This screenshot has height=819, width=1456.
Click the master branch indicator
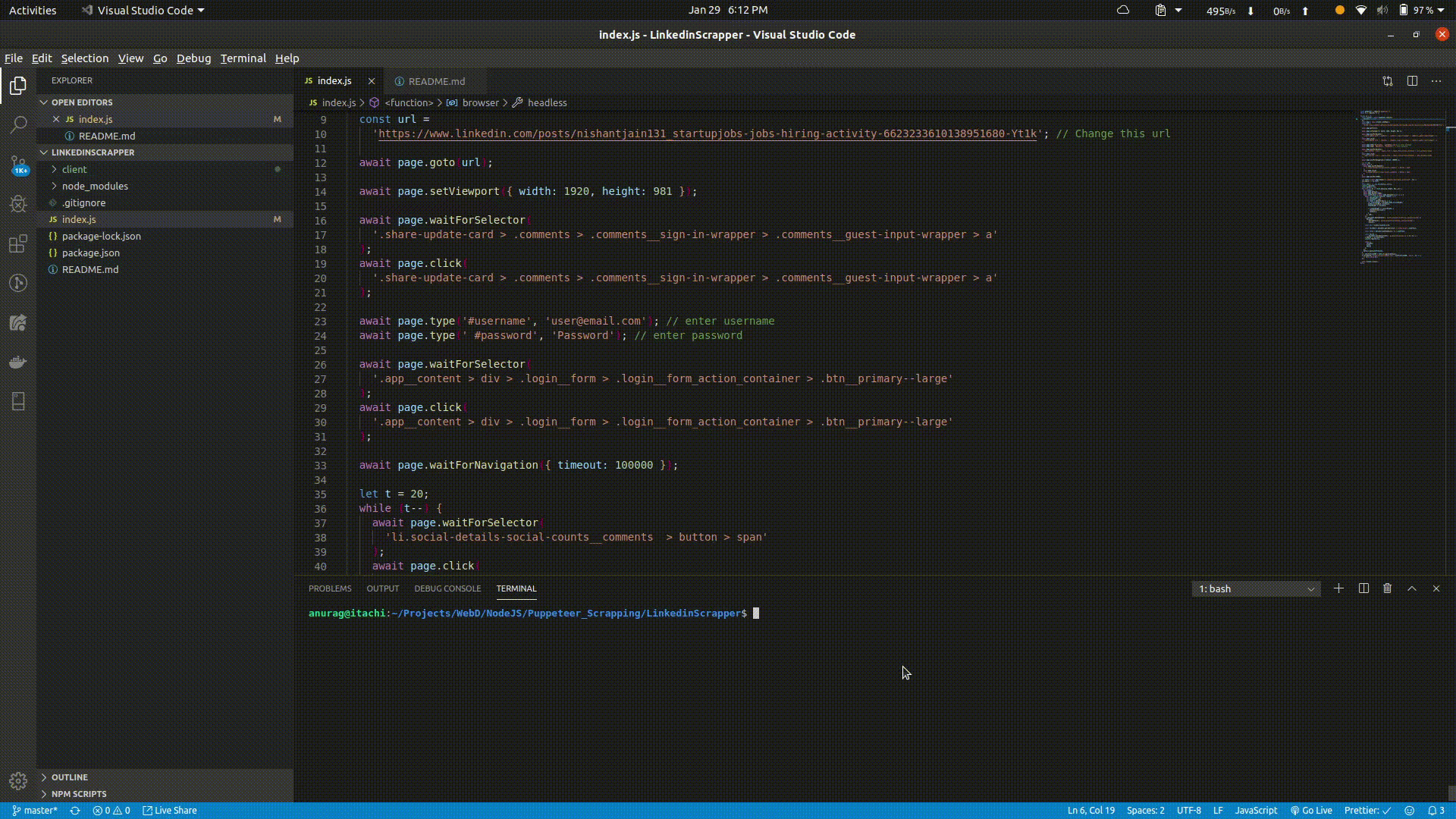pyautogui.click(x=35, y=811)
